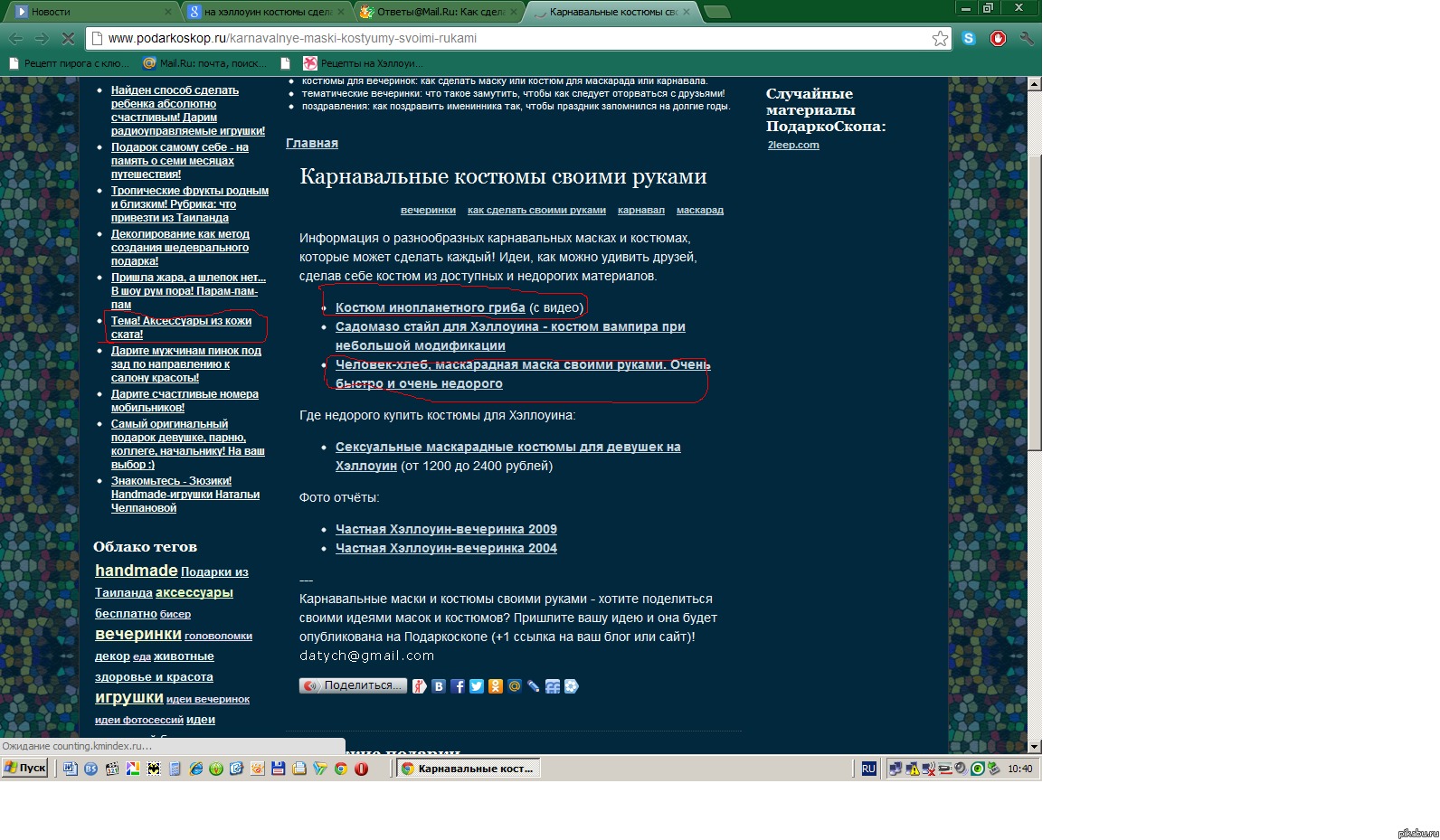The height and width of the screenshot is (840, 1440).
Task: Open the Chrome wrench menu
Action: [1026, 38]
